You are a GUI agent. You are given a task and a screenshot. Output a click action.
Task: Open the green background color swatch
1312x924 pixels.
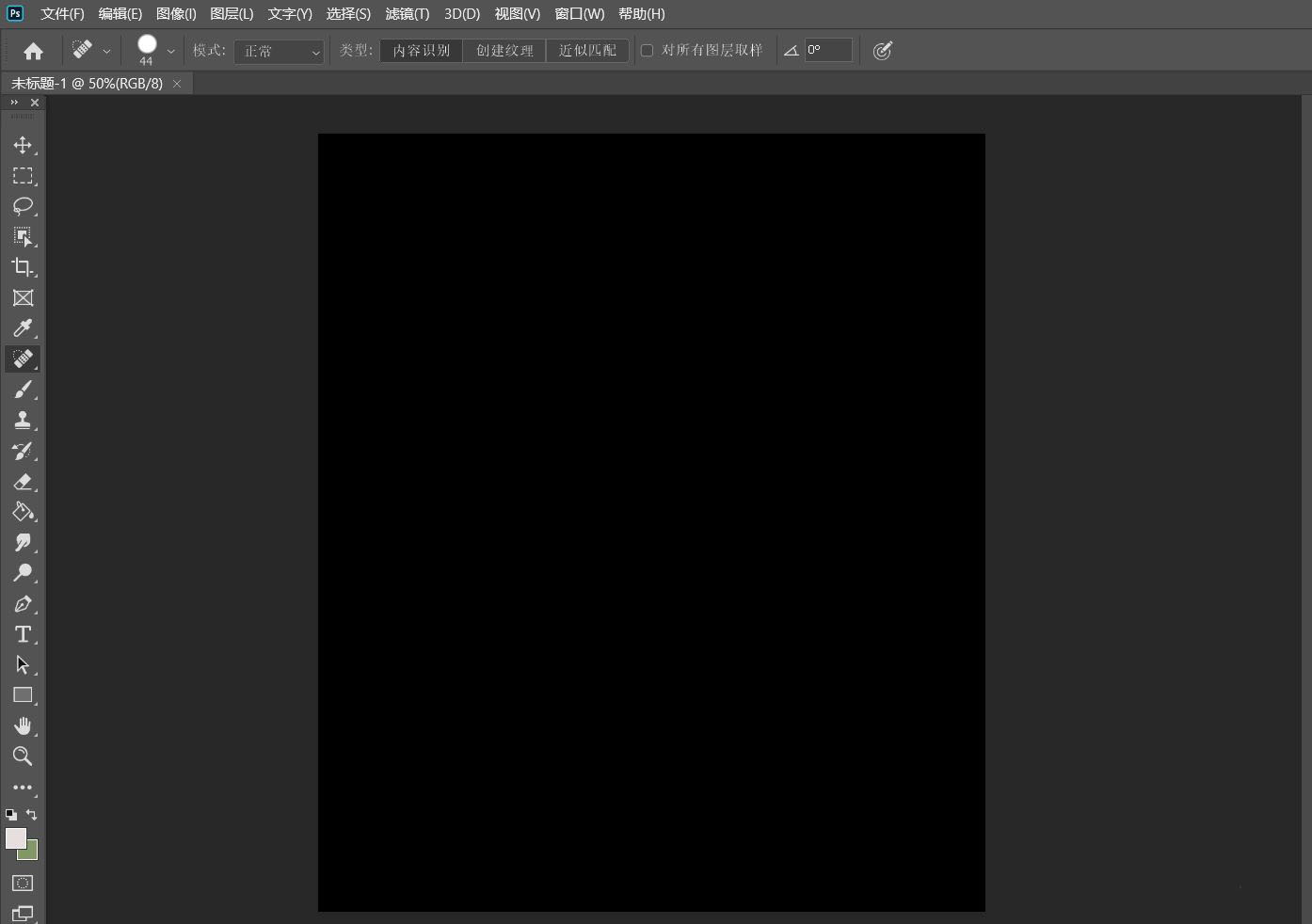coord(31,853)
